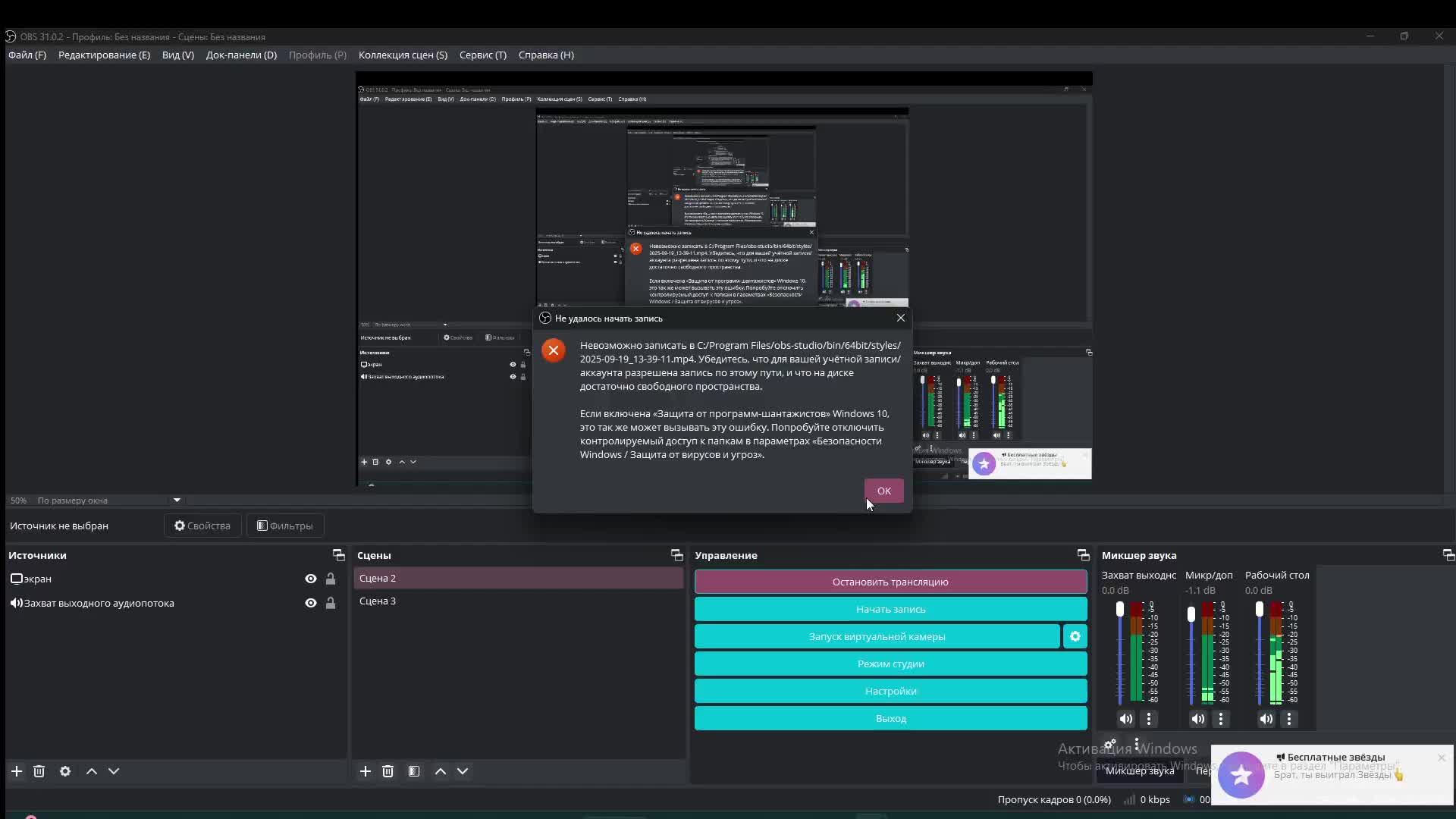Move scene down with arrow icon
Viewport: 1456px width, 819px height.
tap(463, 771)
